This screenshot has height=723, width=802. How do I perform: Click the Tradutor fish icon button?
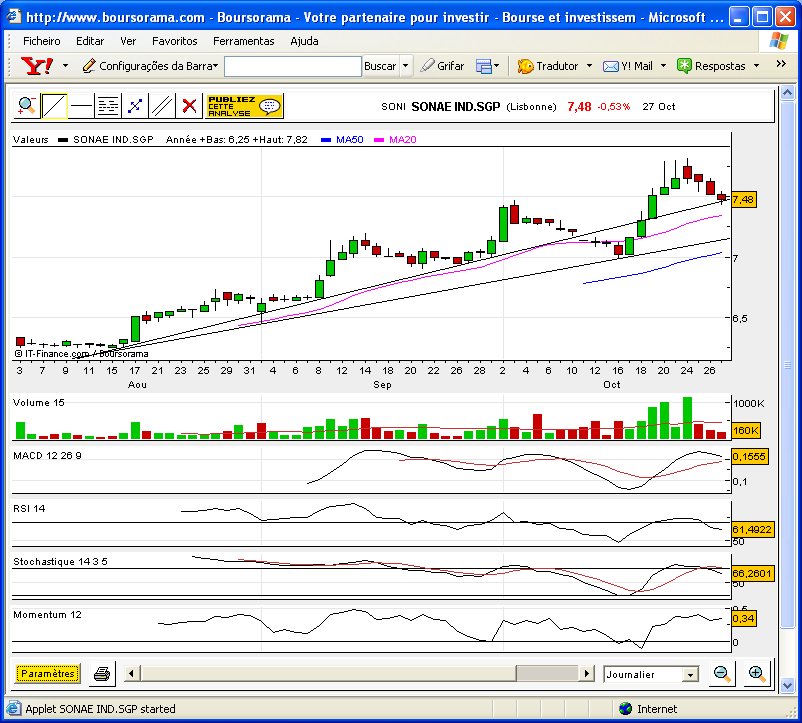point(548,66)
